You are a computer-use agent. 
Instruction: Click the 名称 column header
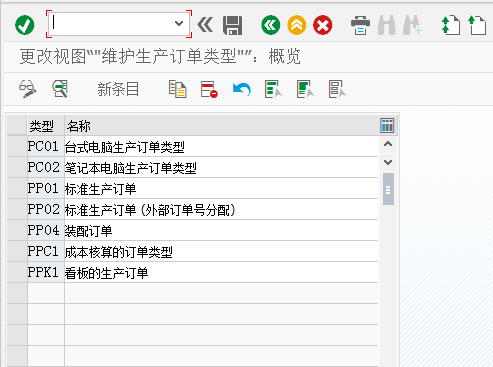[x=221, y=126]
